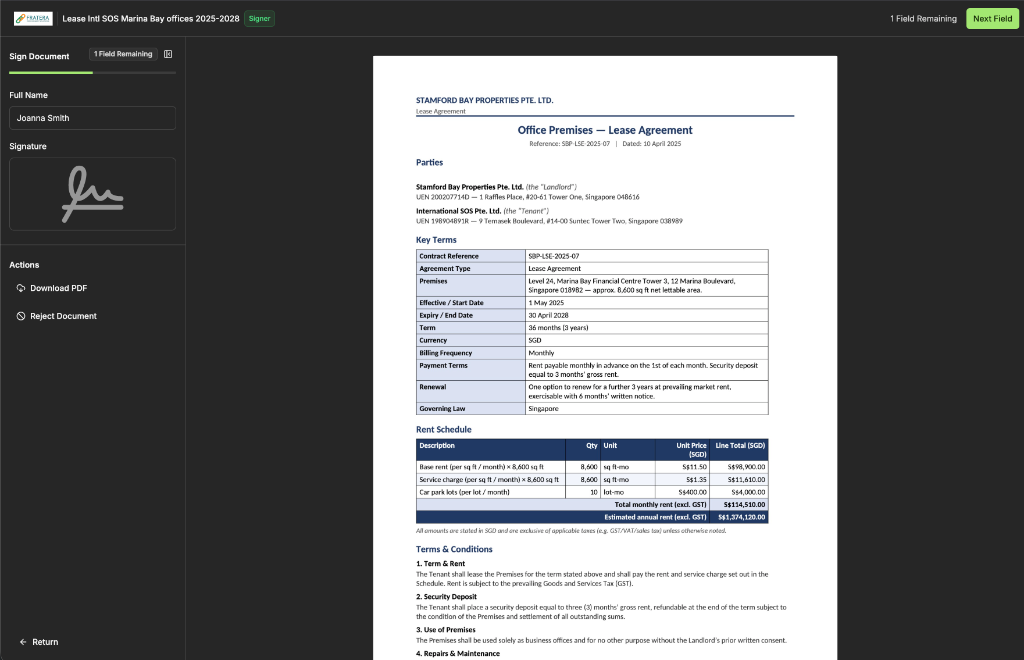Click the 'Rent Schedule' heading
This screenshot has height=660, width=1024.
point(443,430)
